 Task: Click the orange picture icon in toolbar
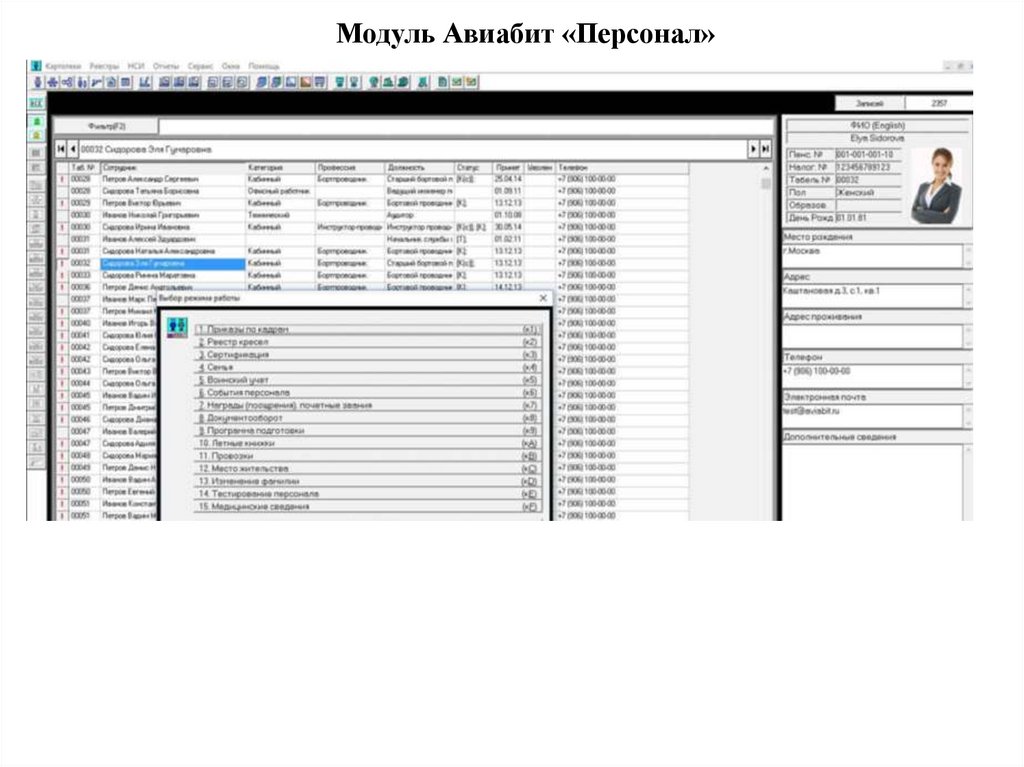305,82
